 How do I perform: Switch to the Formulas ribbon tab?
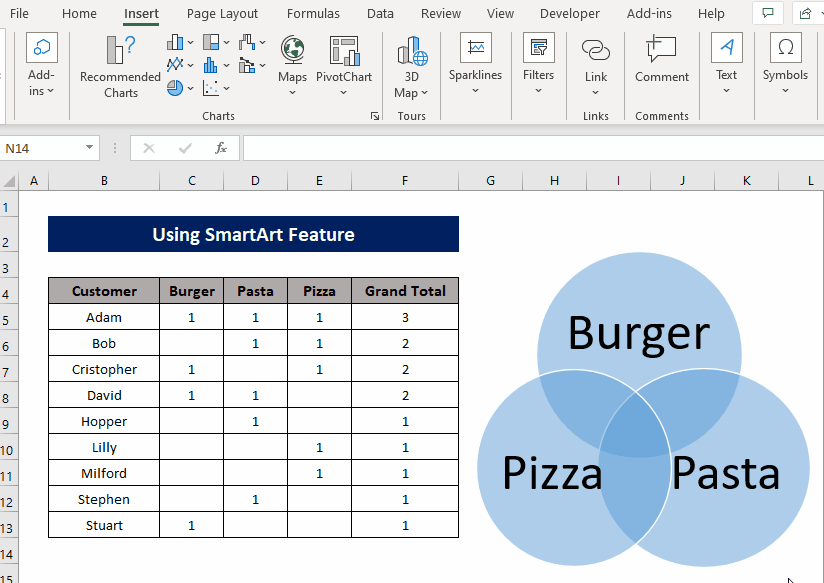313,13
